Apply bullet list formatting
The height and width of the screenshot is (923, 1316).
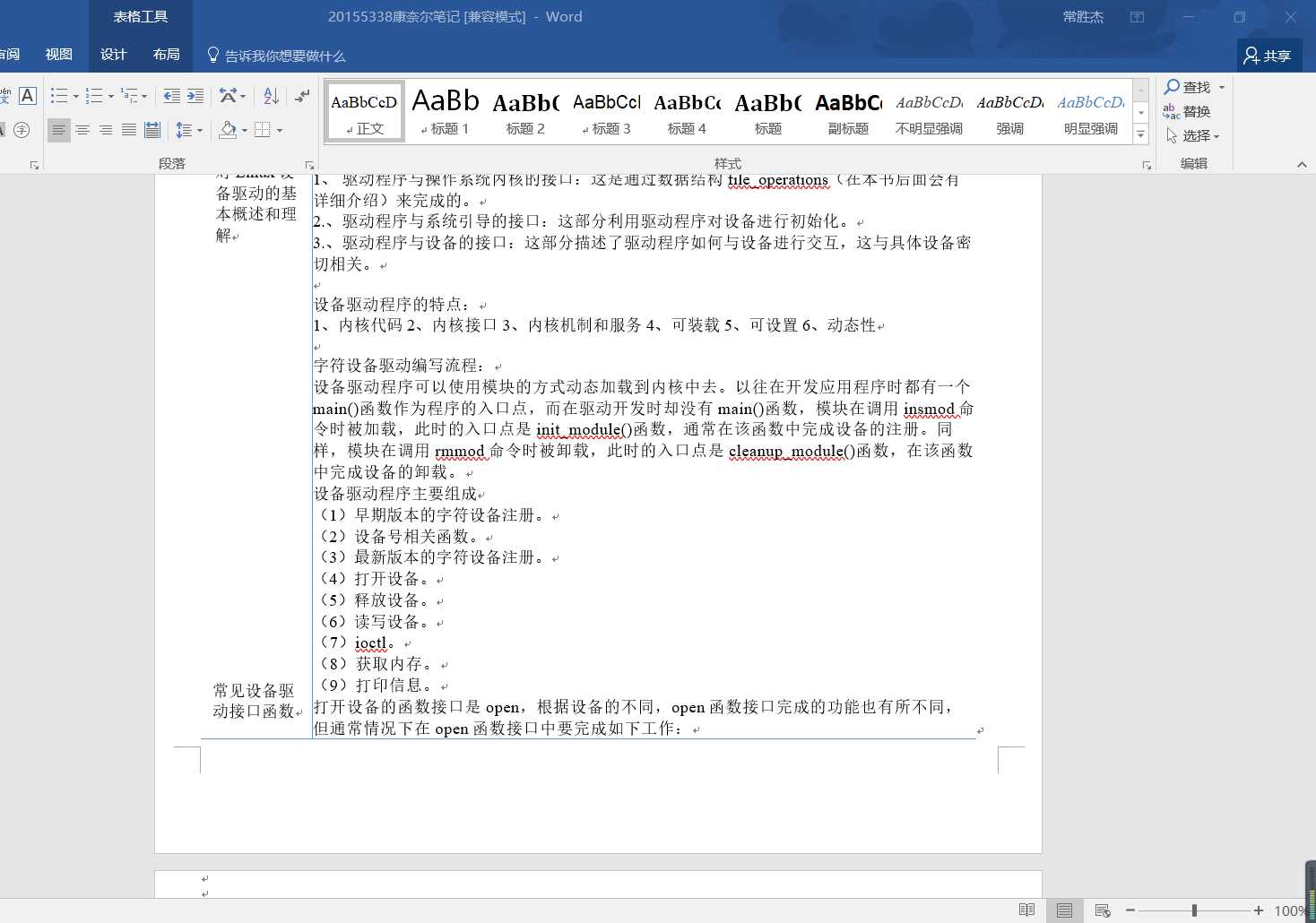click(x=59, y=96)
